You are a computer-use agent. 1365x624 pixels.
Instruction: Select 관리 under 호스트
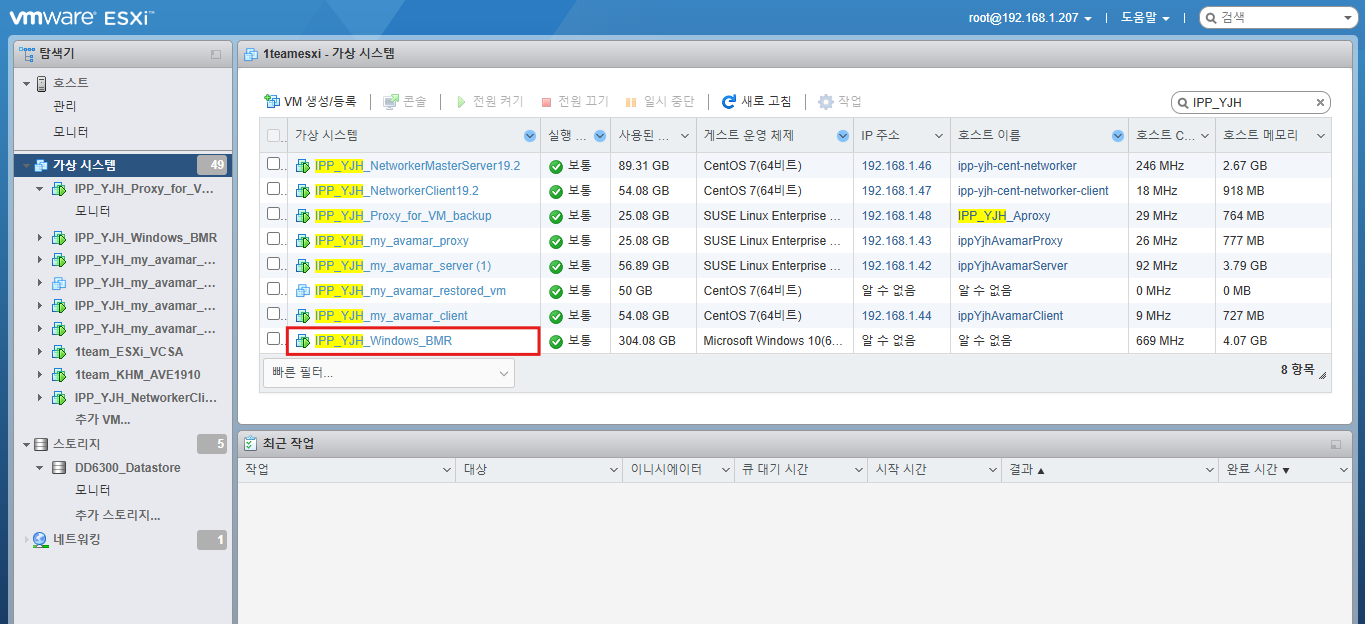(x=65, y=106)
